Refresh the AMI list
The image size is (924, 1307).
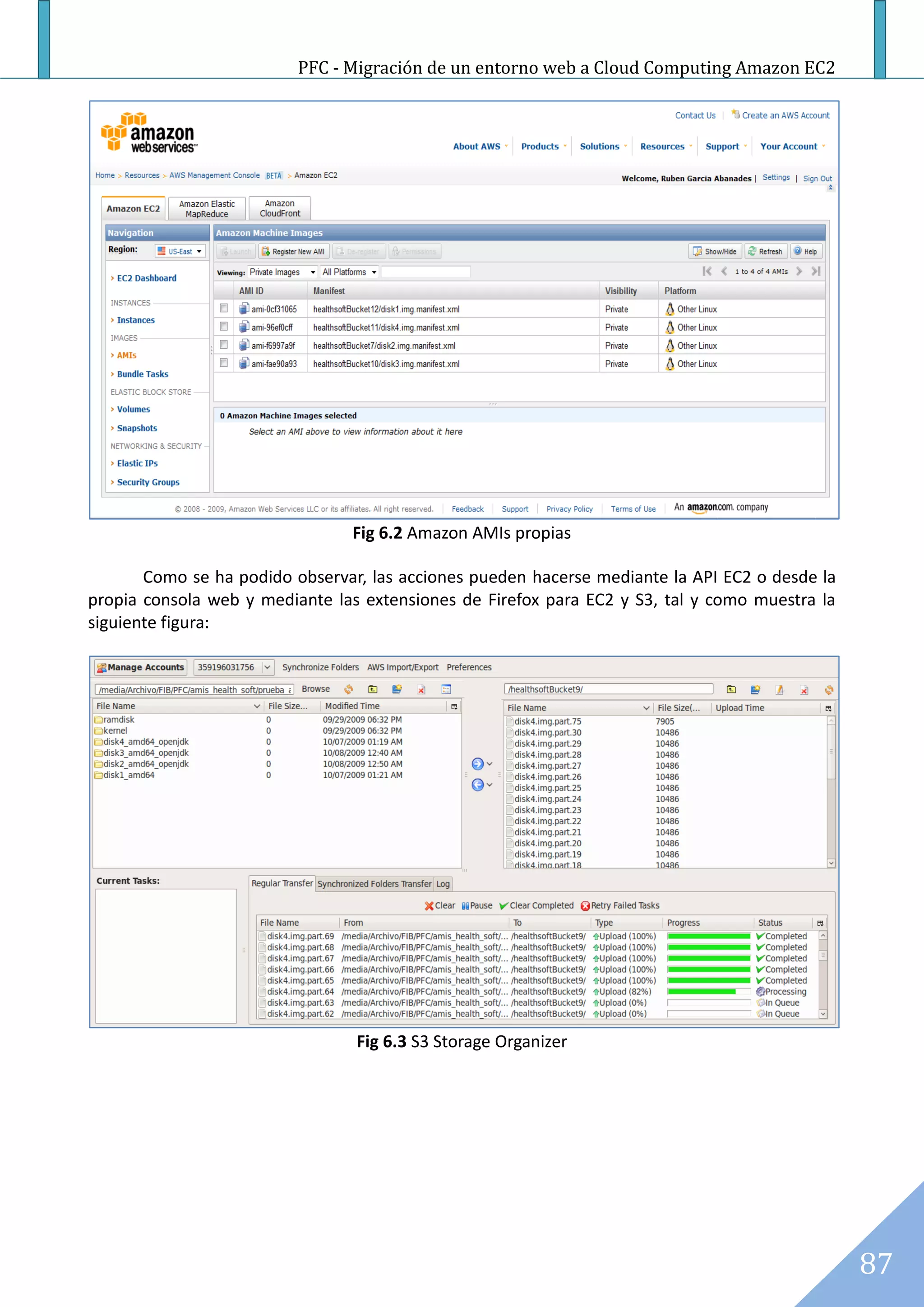point(766,252)
